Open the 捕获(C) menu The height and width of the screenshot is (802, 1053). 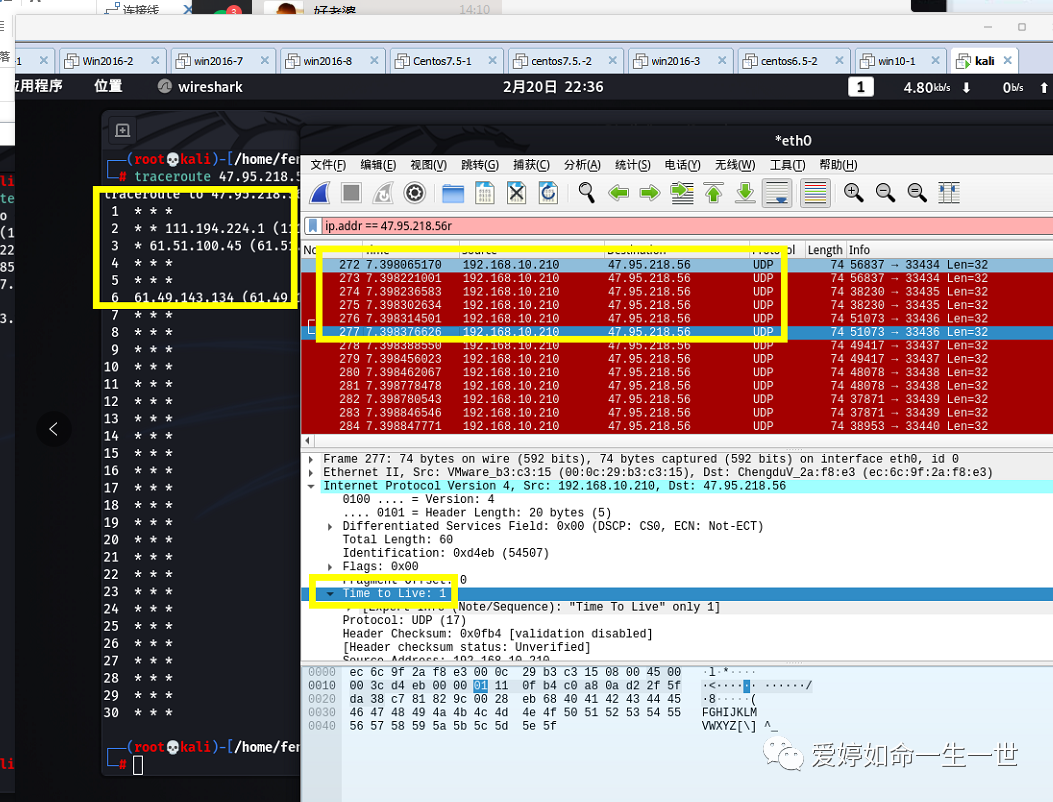tap(531, 165)
